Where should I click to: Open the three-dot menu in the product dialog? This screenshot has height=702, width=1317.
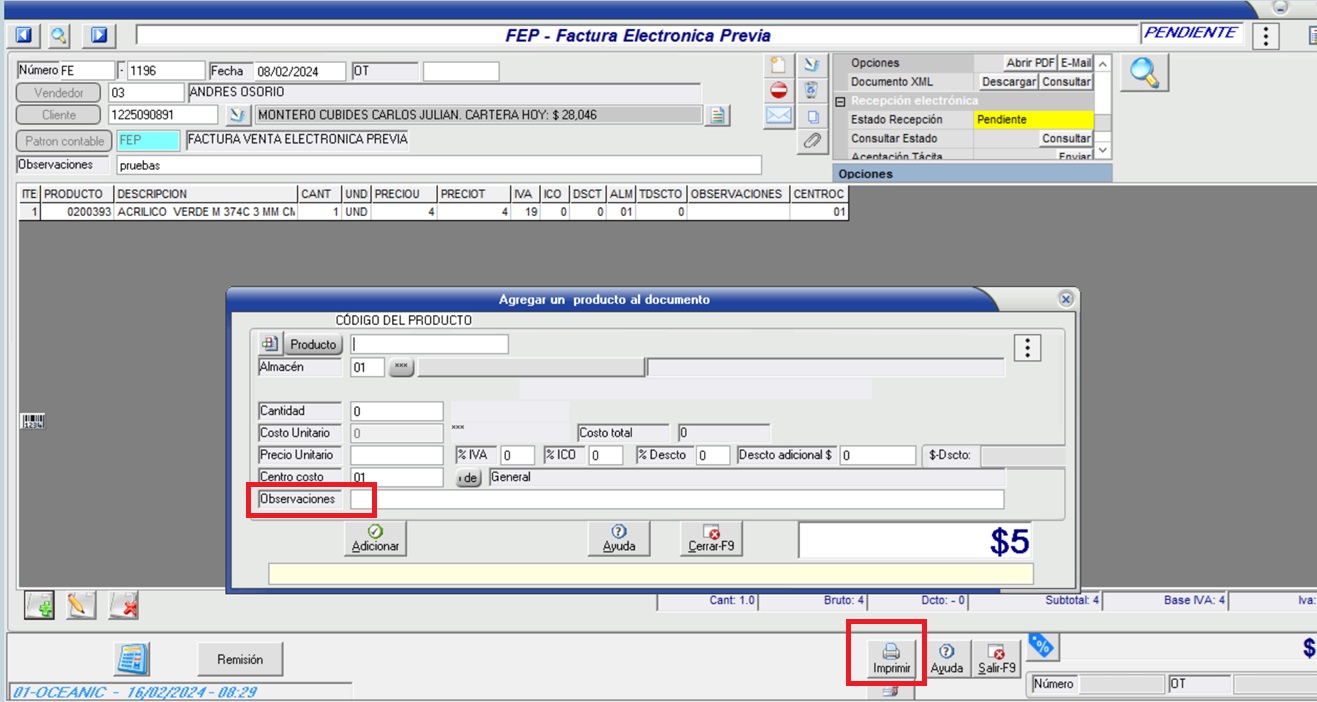pyautogui.click(x=1028, y=348)
